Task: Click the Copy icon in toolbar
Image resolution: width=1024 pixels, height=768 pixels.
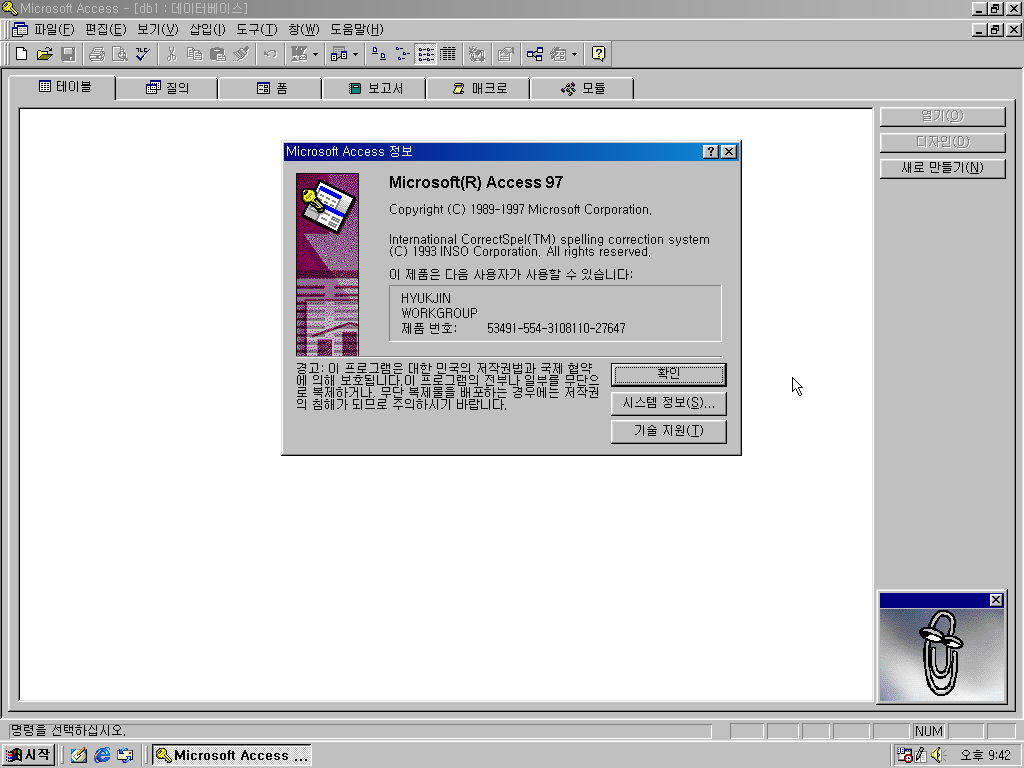Action: [195, 54]
